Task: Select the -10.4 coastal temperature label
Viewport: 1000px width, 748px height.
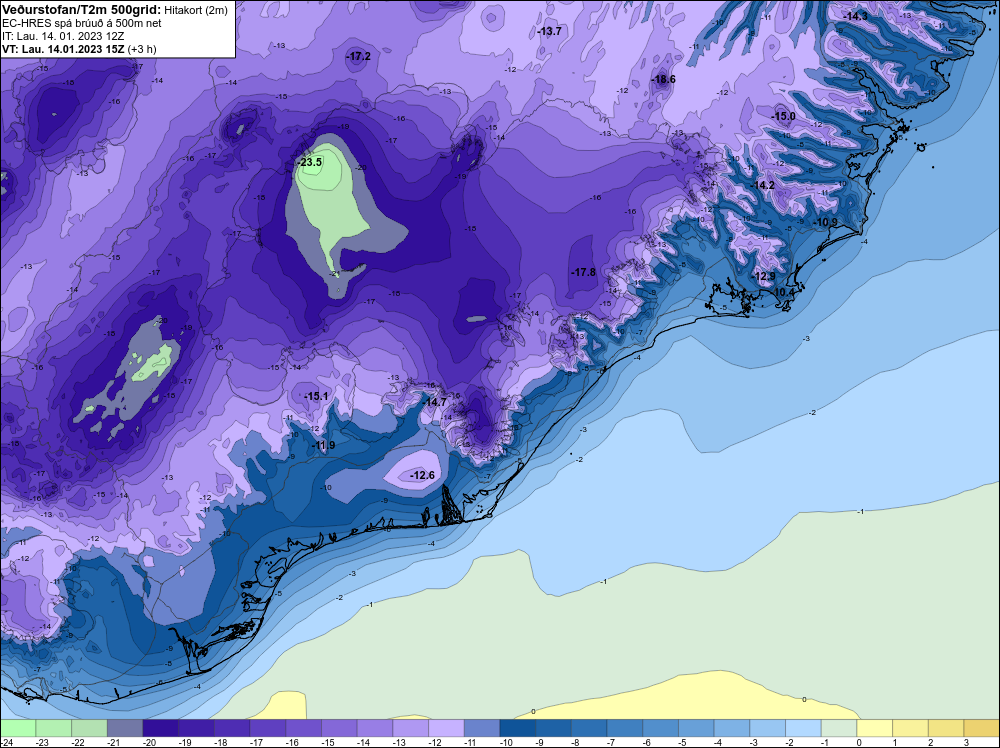Action: pos(784,292)
